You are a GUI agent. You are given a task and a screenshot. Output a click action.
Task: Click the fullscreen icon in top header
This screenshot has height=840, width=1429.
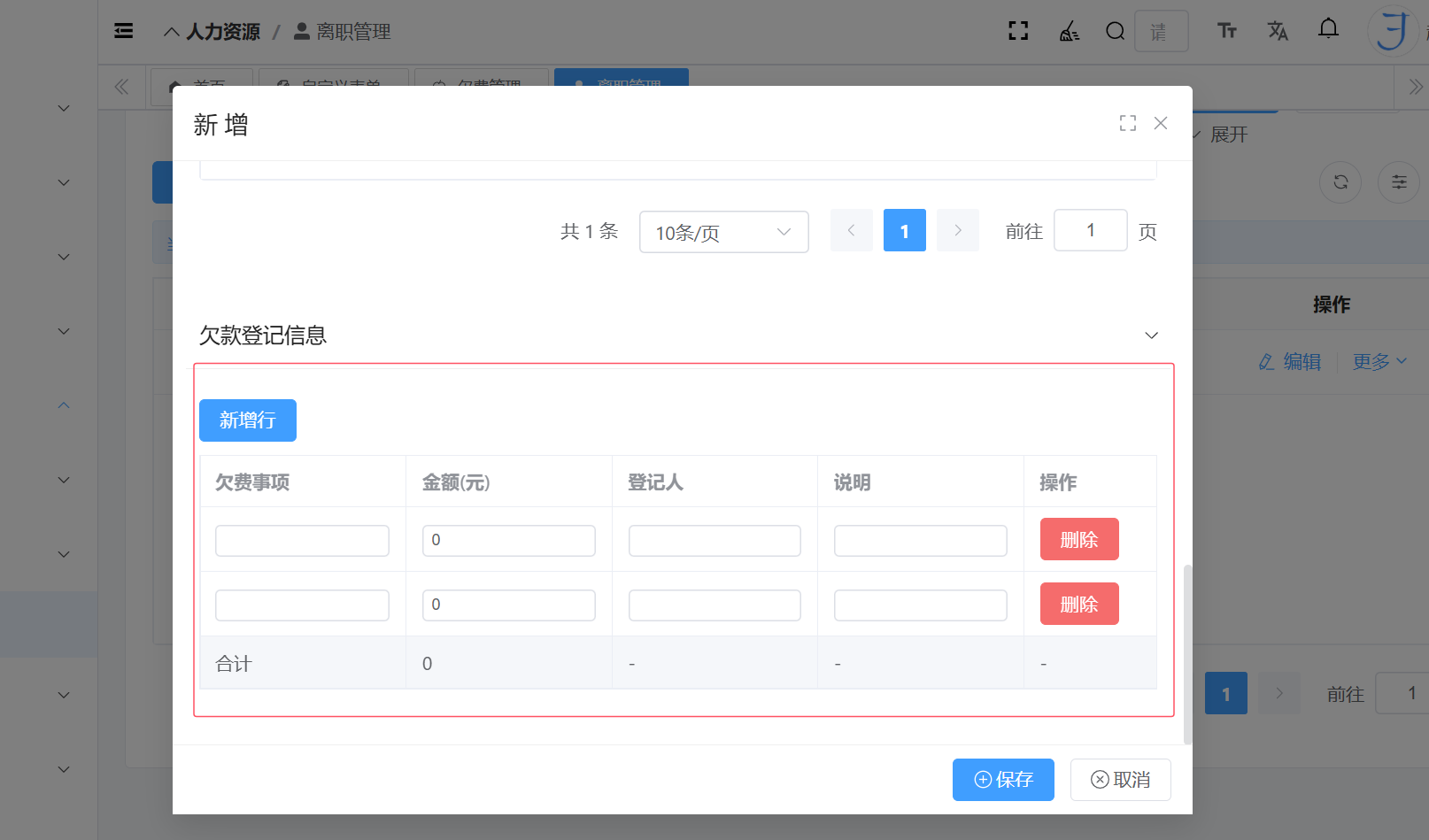click(1018, 31)
